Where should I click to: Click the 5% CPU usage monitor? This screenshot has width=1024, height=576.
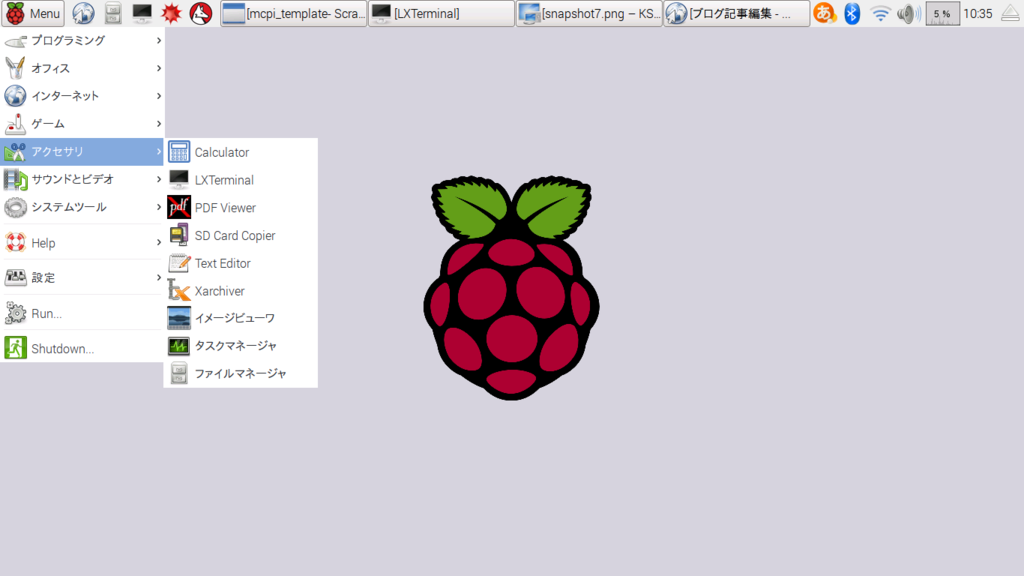pos(942,13)
